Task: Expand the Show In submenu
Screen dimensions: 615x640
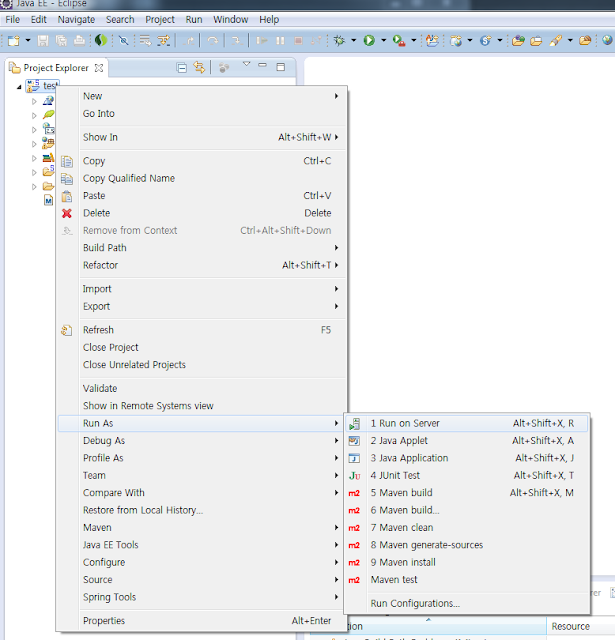Action: pos(202,137)
